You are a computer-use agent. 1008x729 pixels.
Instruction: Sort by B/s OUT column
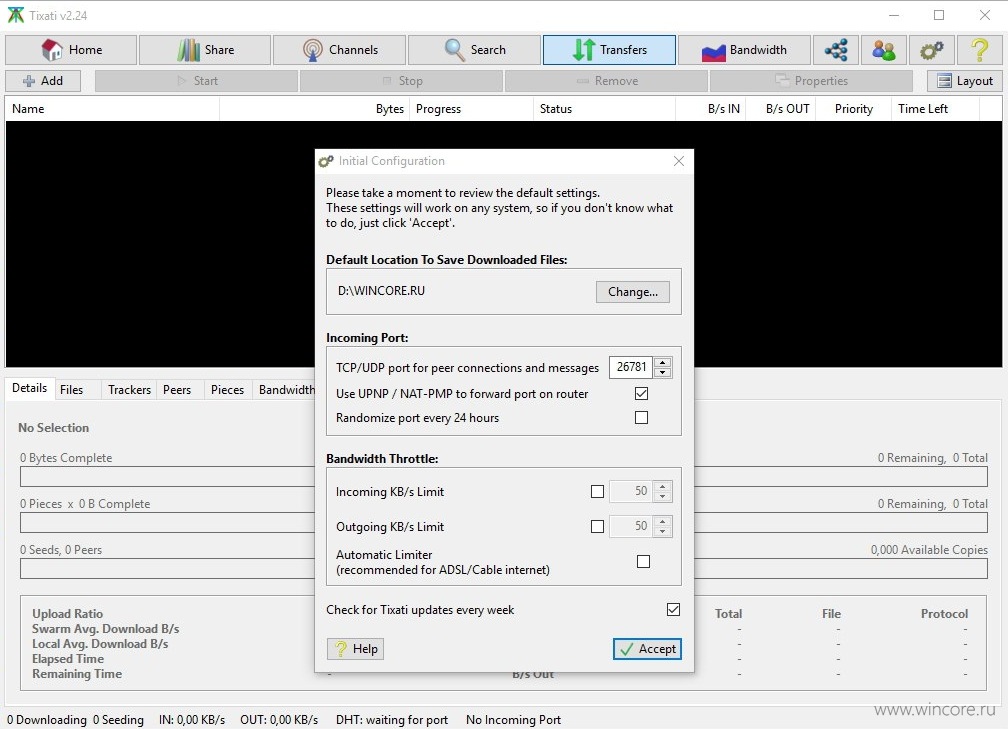pos(781,109)
